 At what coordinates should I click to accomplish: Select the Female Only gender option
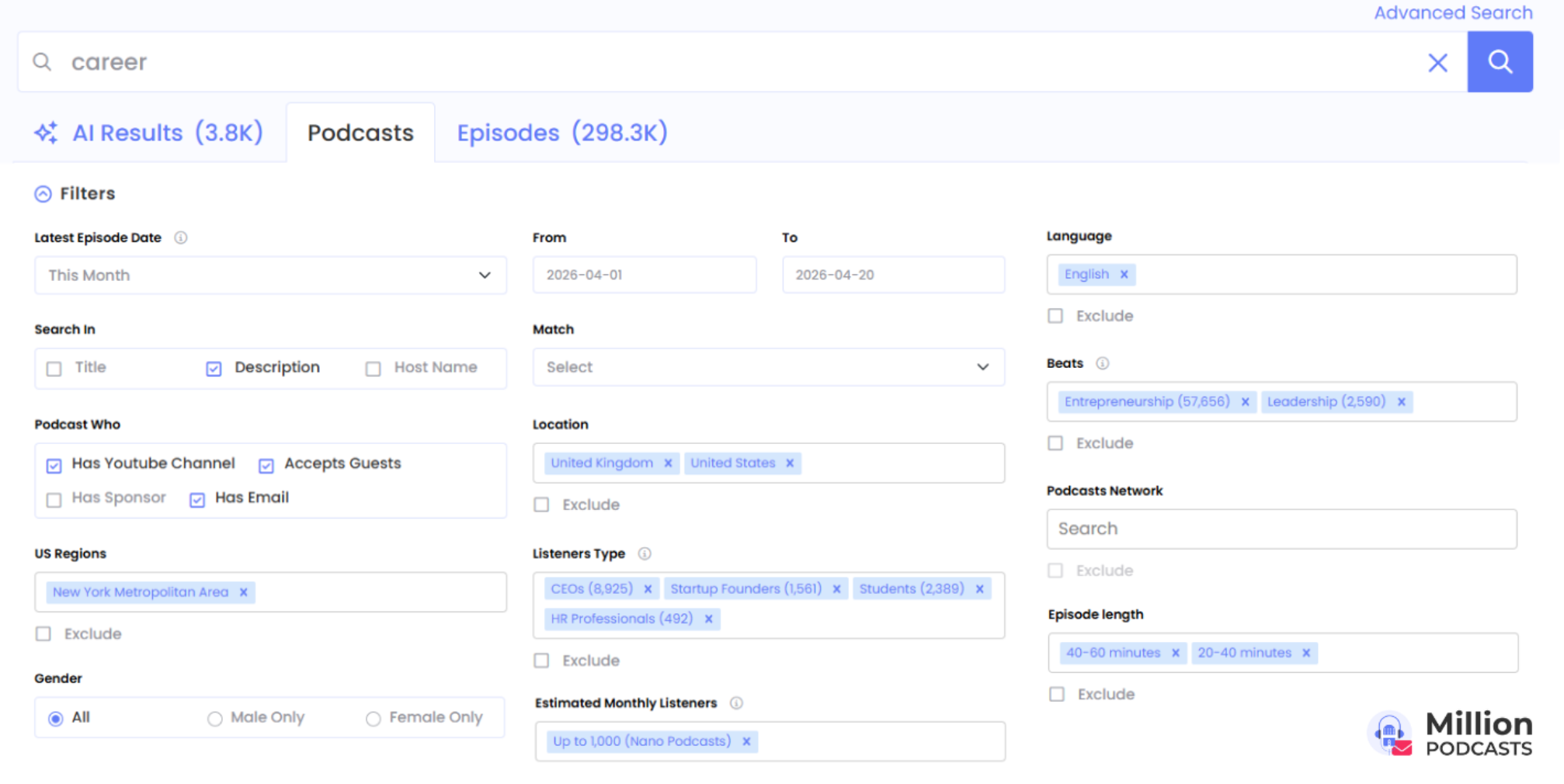(374, 719)
